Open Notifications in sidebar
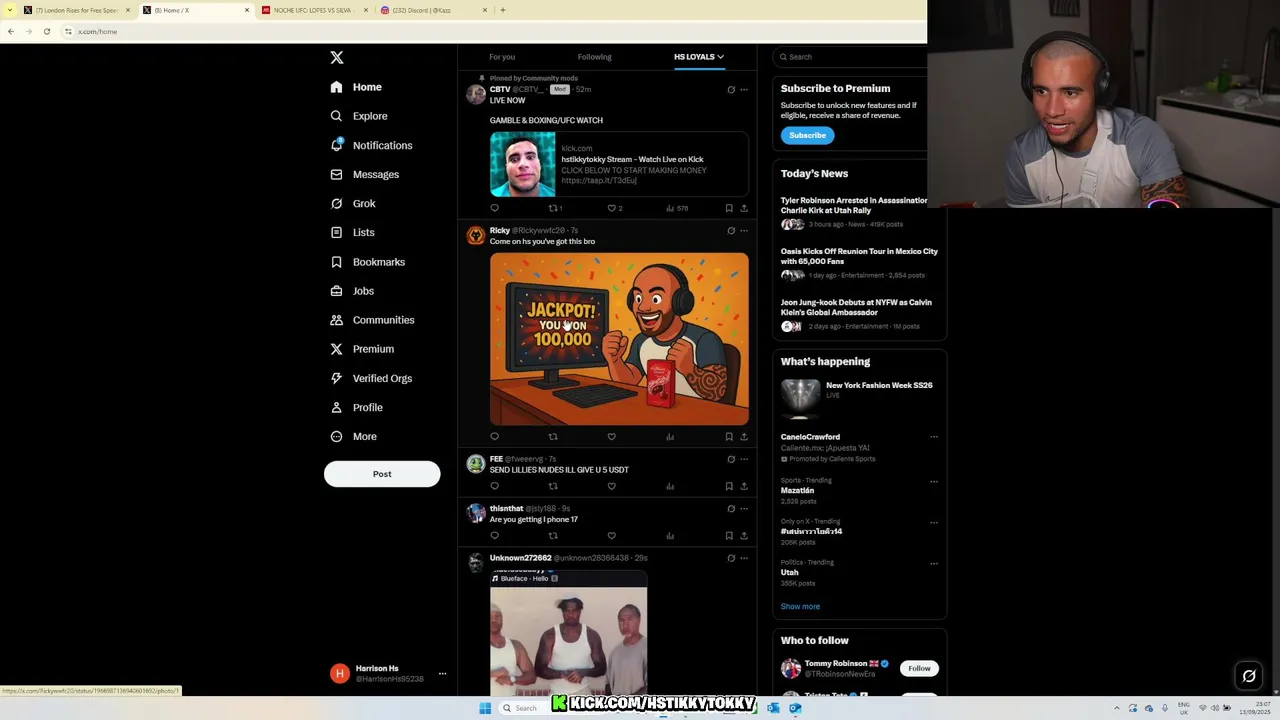Screen dimensions: 1280x720 [371, 145]
